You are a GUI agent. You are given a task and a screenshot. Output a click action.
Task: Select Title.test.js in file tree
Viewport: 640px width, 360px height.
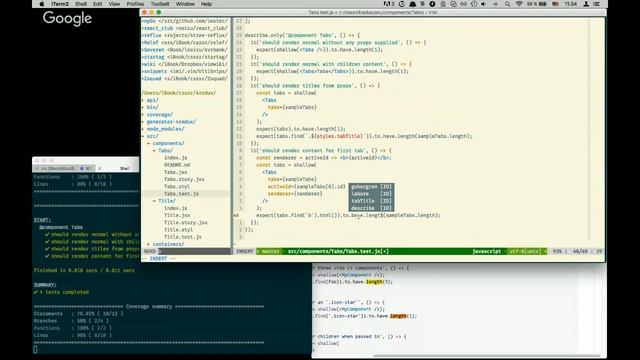pos(183,237)
